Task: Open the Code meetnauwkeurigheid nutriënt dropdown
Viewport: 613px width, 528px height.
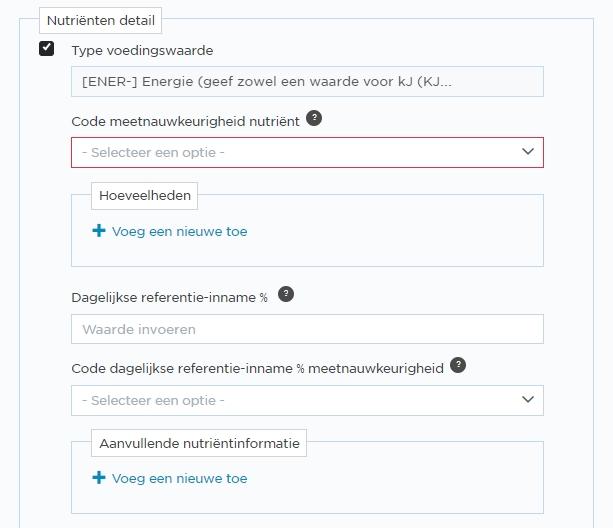Action: pos(307,152)
